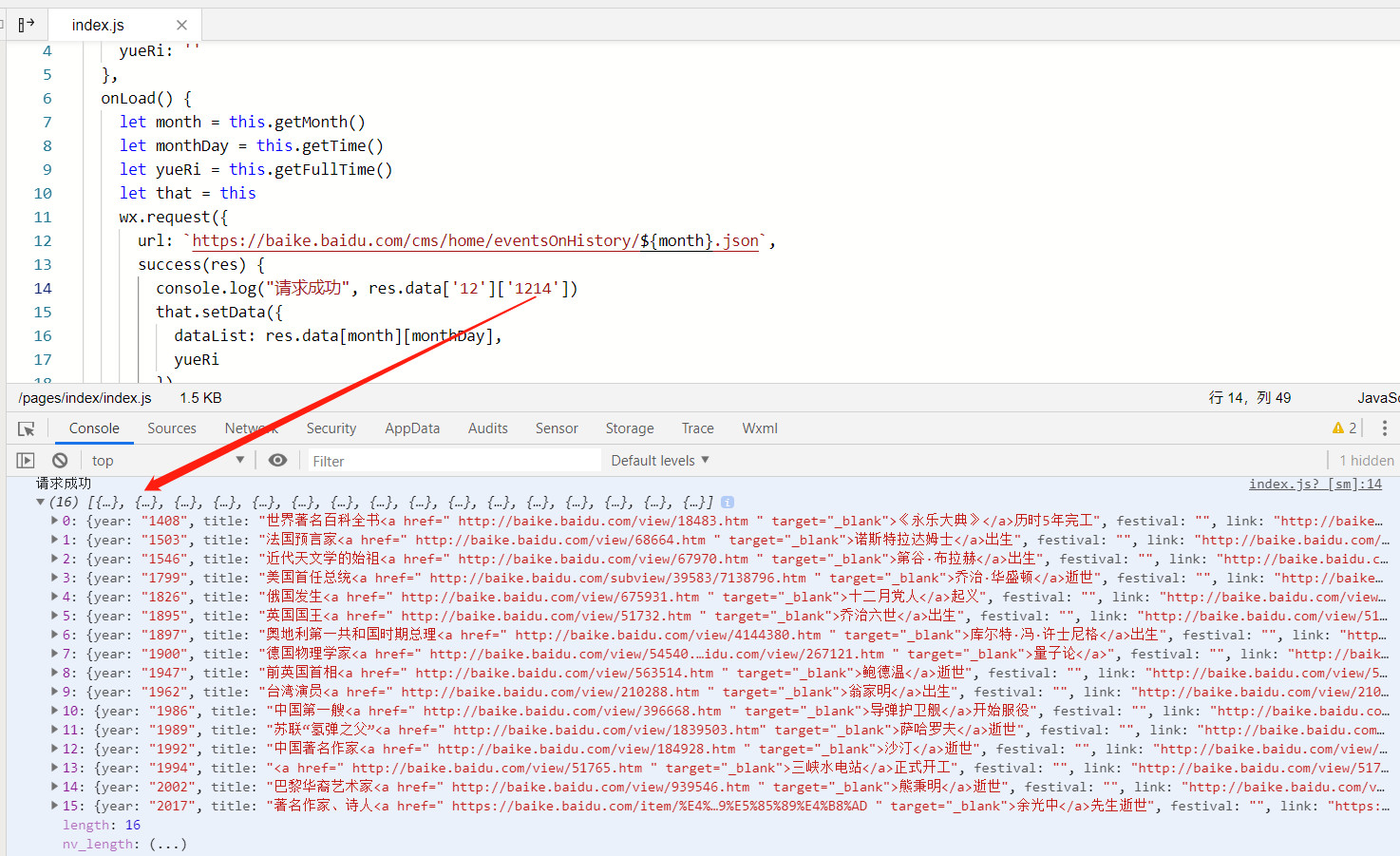Image resolution: width=1400 pixels, height=856 pixels.
Task: Switch to the Storage tab
Action: tap(630, 428)
